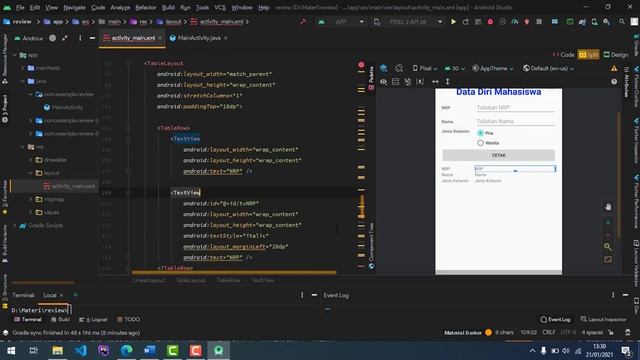Open Word from the taskbar

(x=149, y=350)
